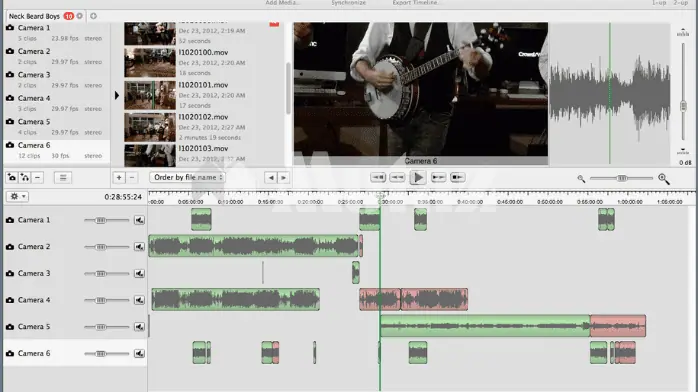The image size is (698, 392).
Task: Click the 0:45:00:00 mark on the ruler
Action: [x=510, y=202]
